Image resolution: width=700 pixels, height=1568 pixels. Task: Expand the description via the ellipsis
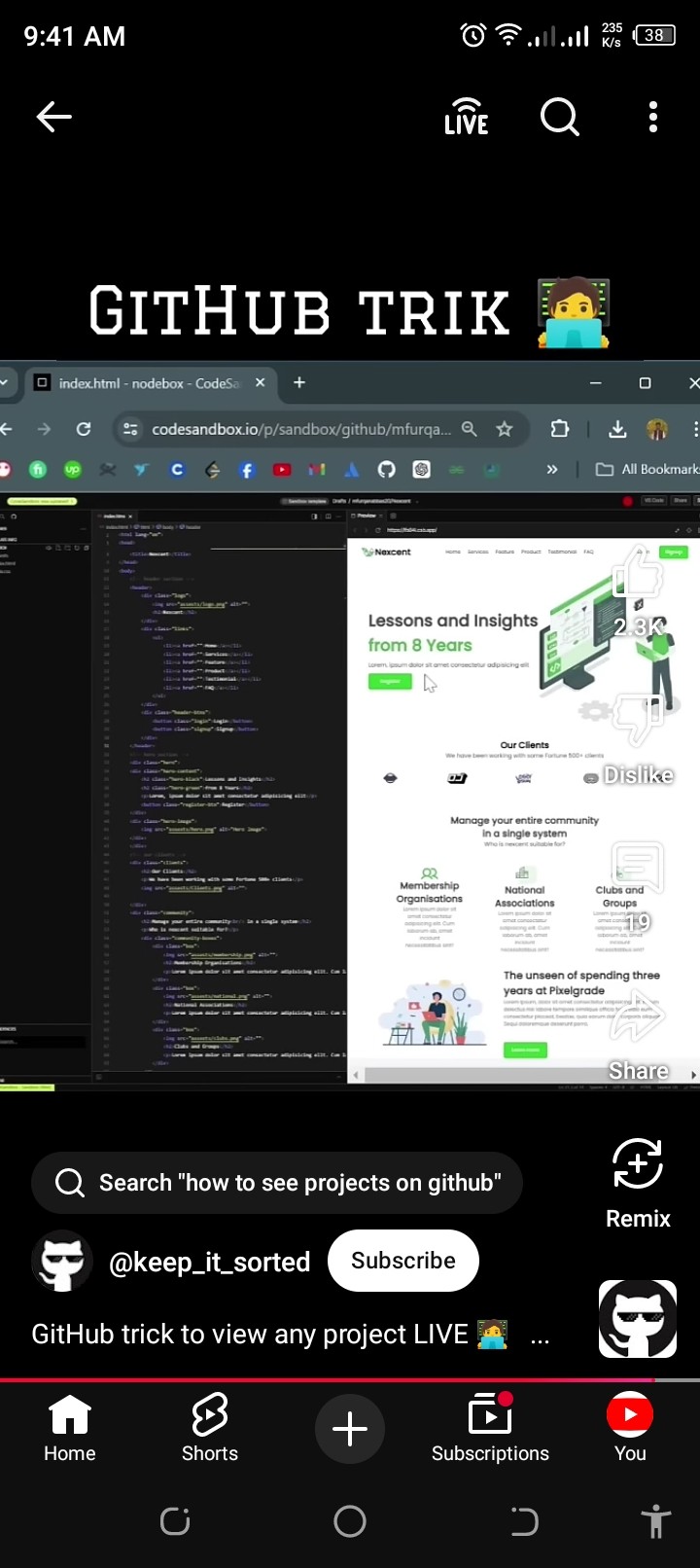tap(540, 1336)
